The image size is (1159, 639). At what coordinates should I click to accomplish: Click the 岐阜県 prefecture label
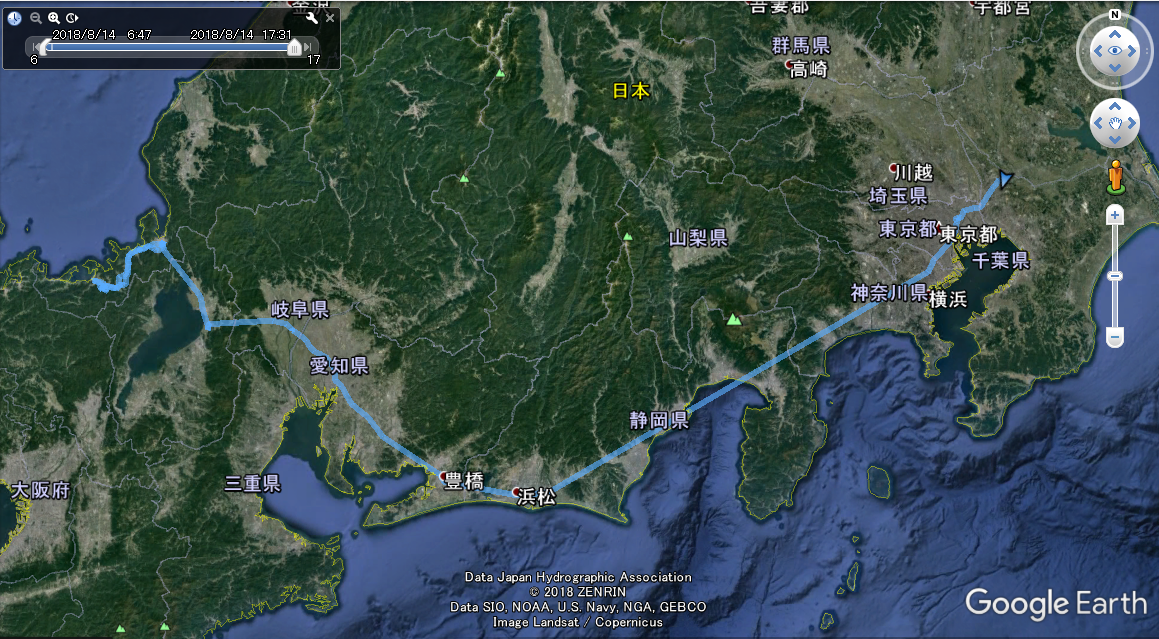coord(300,309)
